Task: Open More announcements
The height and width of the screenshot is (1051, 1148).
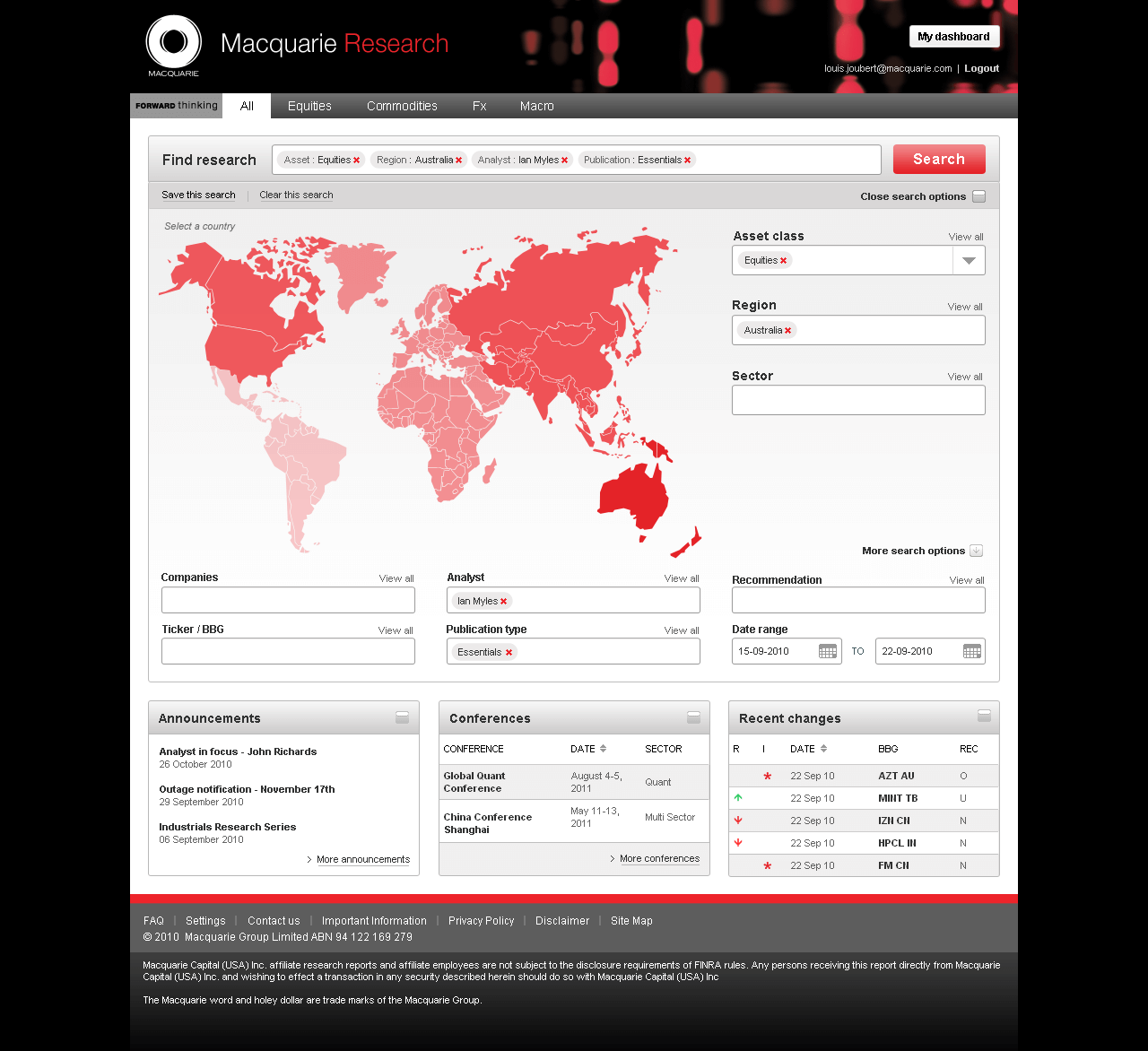Action: 363,859
